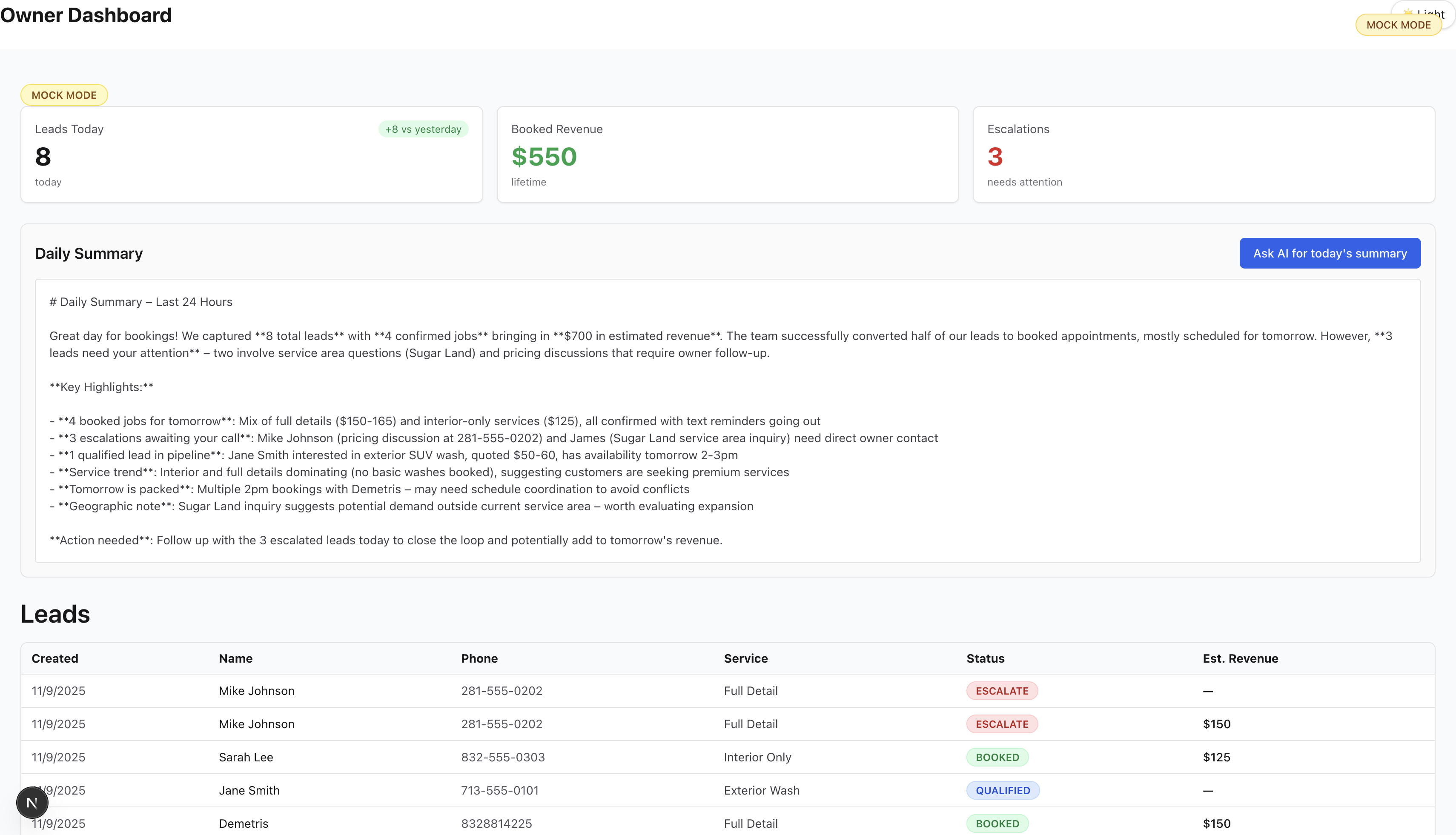Sort by Est. Revenue column header
Image resolution: width=1456 pixels, height=835 pixels.
pyautogui.click(x=1240, y=658)
